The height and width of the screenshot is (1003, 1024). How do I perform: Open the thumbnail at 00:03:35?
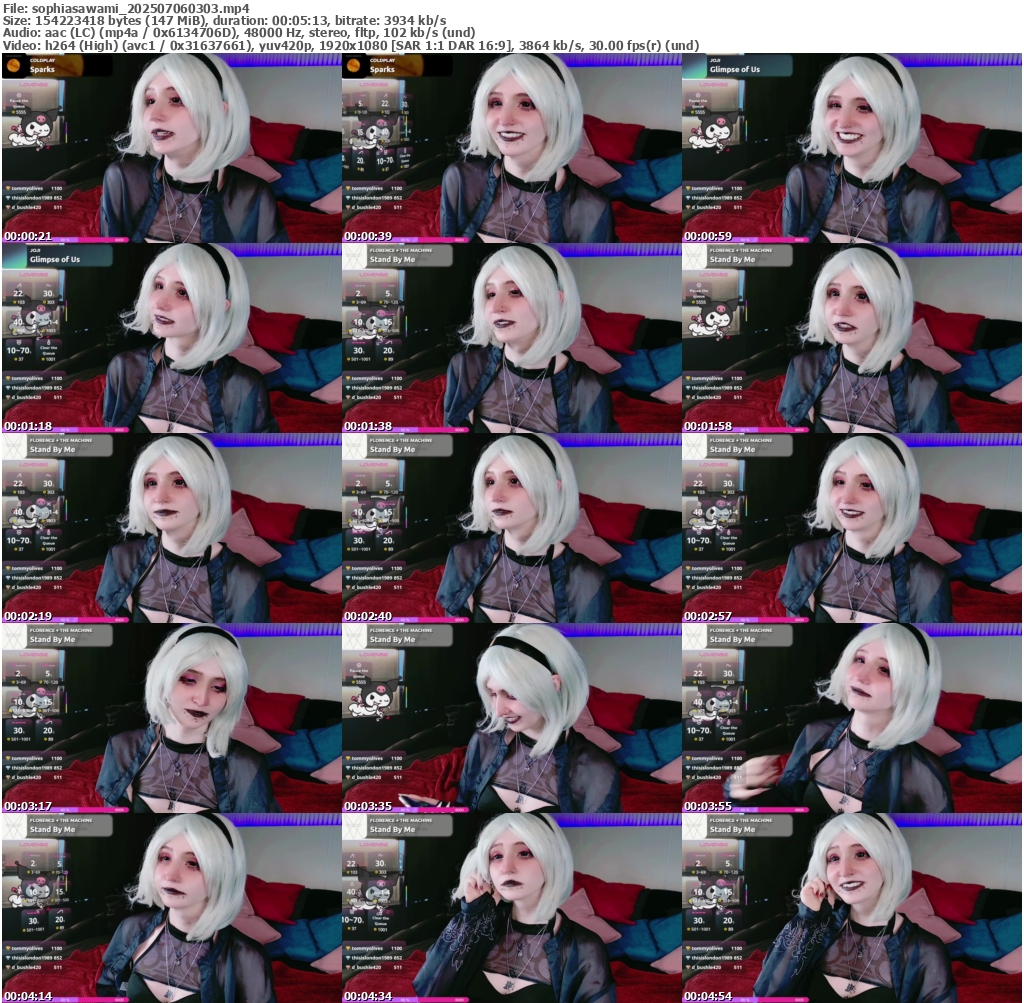point(511,718)
